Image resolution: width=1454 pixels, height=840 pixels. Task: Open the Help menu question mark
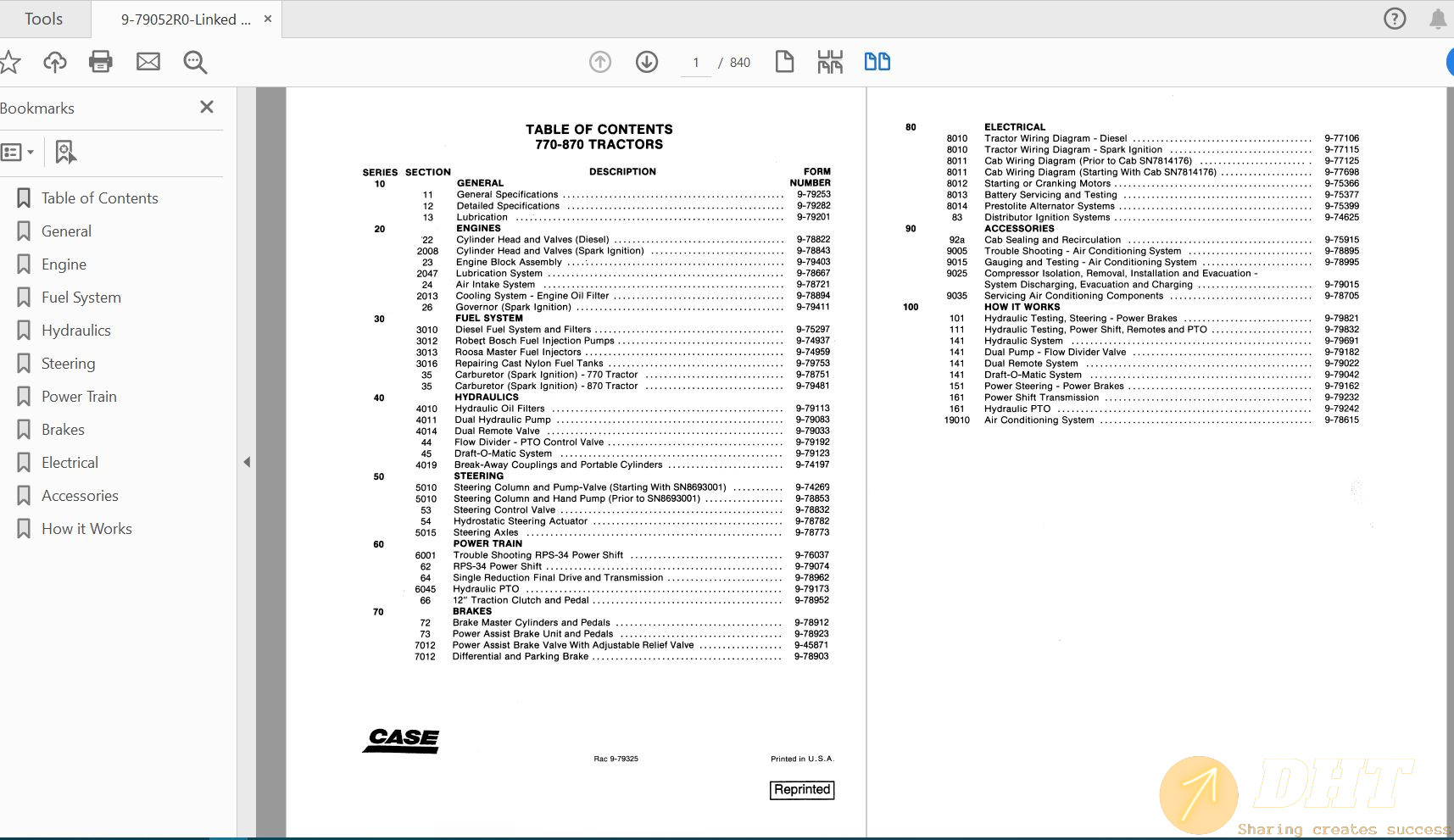point(1394,18)
